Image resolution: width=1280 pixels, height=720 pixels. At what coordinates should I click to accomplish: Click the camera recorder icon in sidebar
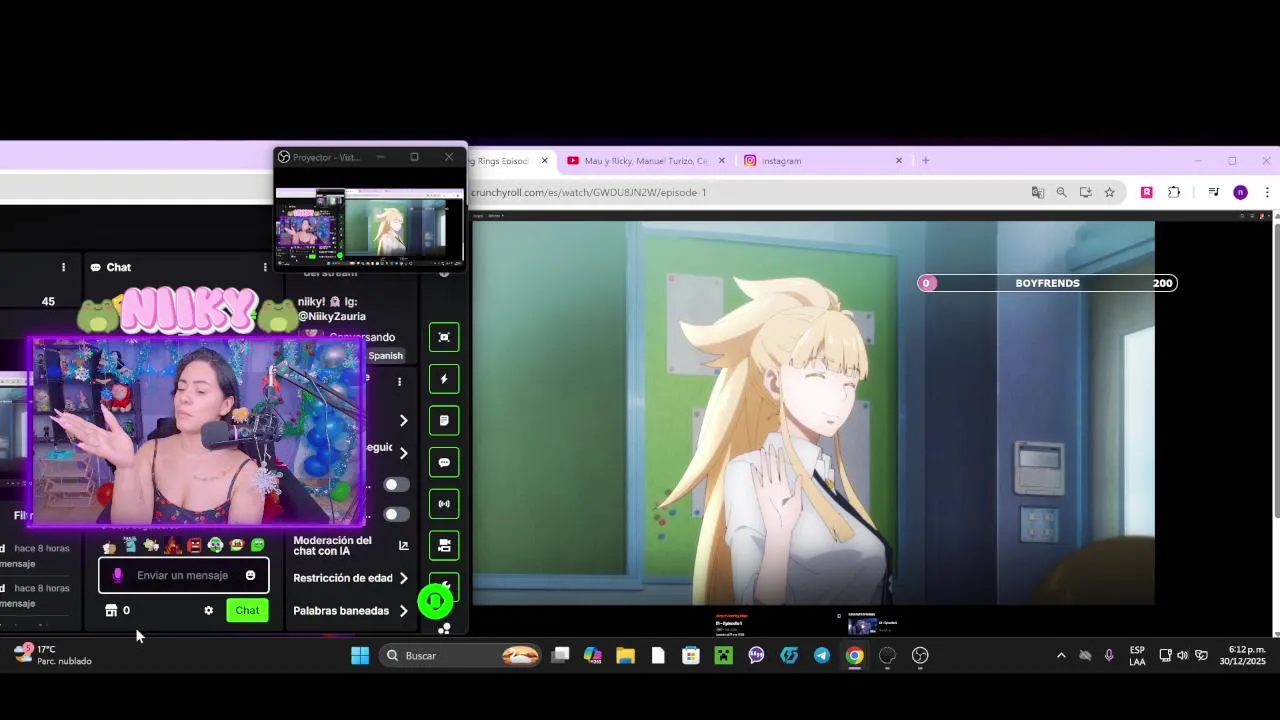tap(444, 546)
